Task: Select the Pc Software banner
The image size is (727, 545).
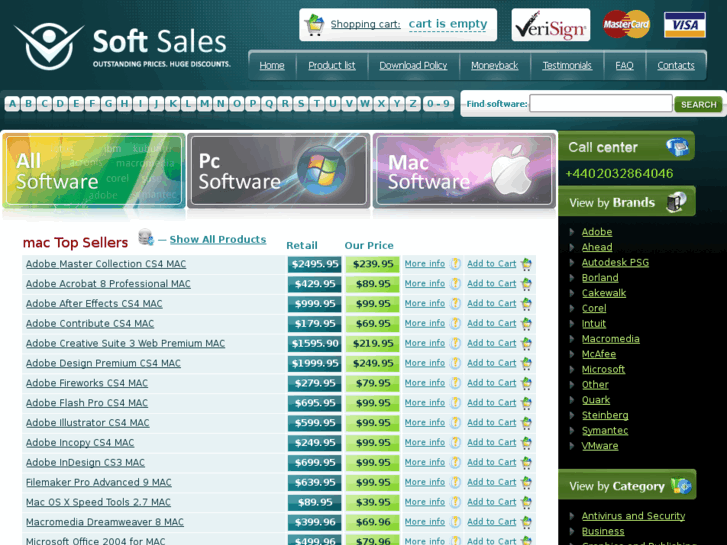Action: [279, 171]
